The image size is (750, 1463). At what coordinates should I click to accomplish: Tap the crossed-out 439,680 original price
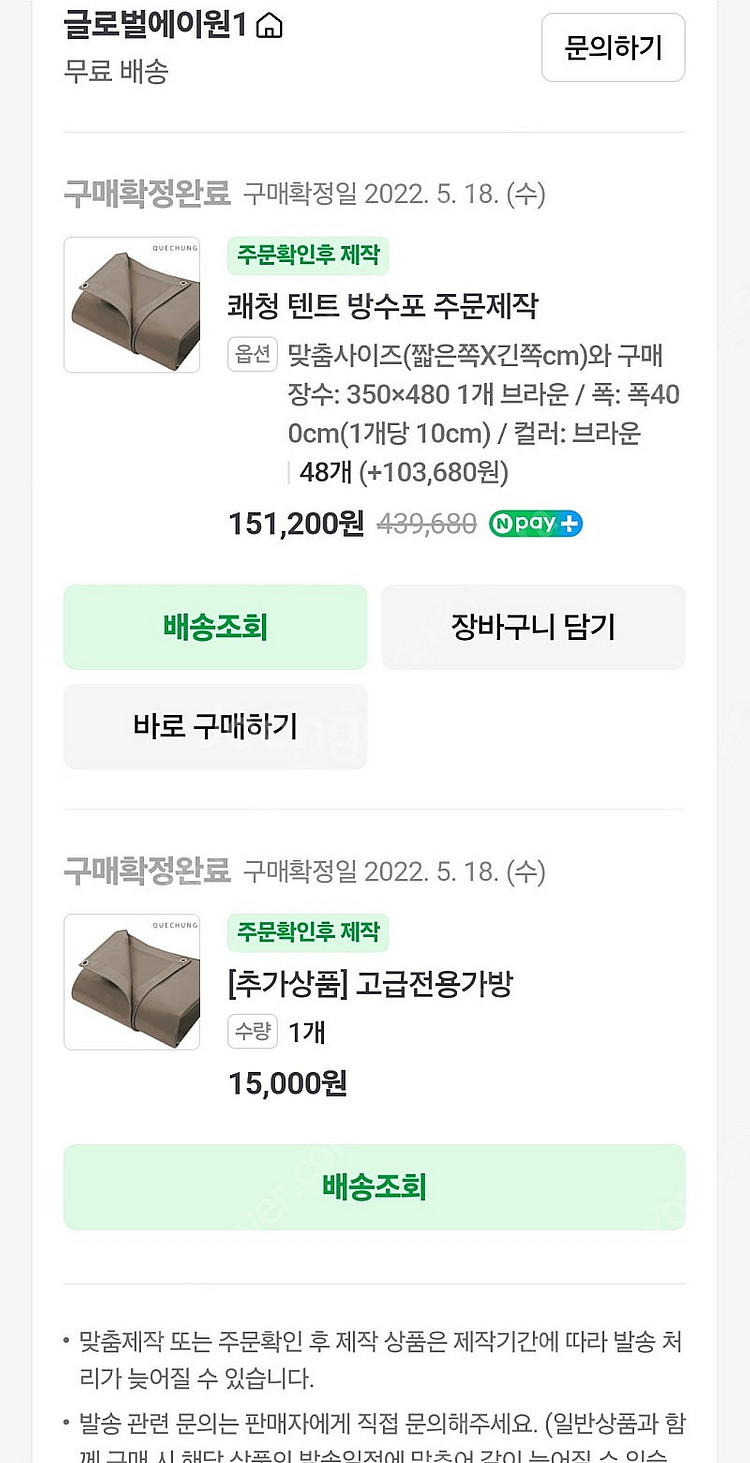tap(426, 525)
